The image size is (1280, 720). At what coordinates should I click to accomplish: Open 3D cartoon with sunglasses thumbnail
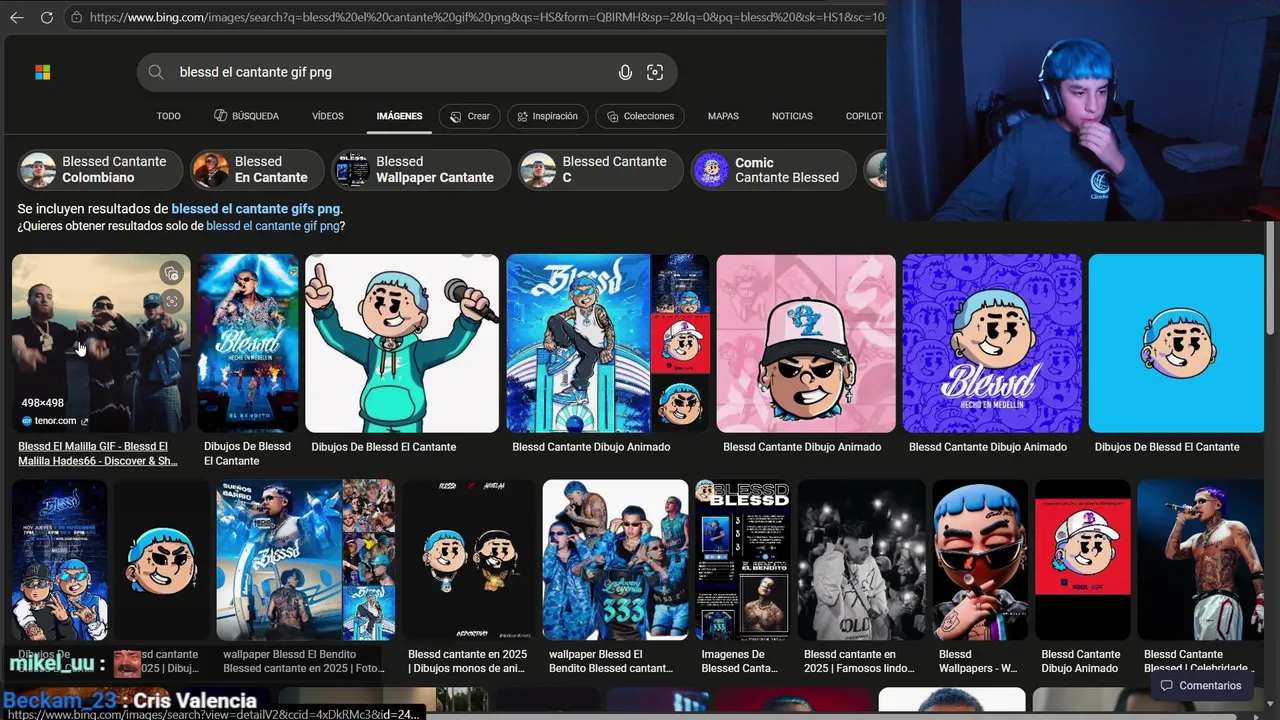980,560
